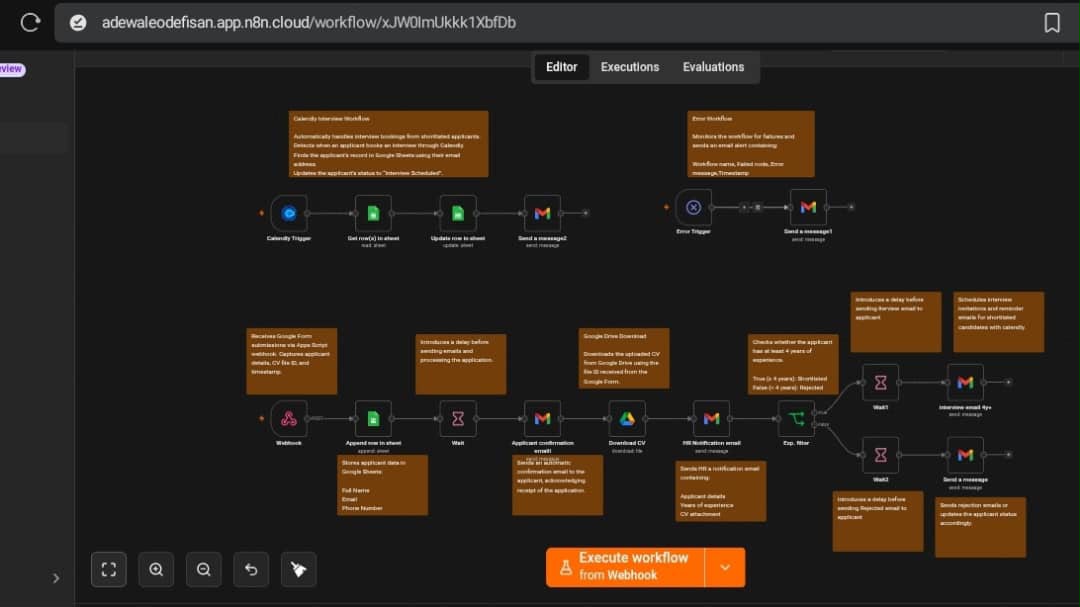Zoom out of the canvas

coord(204,569)
